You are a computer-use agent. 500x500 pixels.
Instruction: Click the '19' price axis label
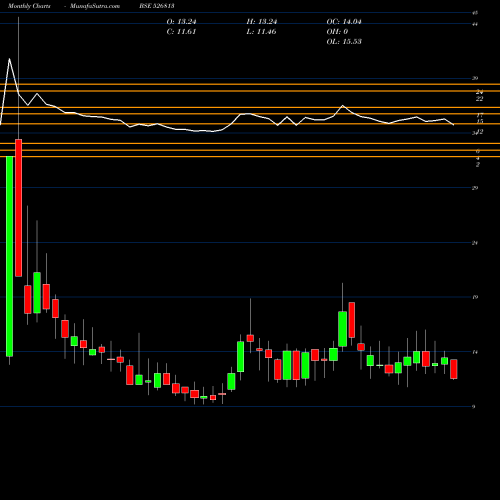475,297
